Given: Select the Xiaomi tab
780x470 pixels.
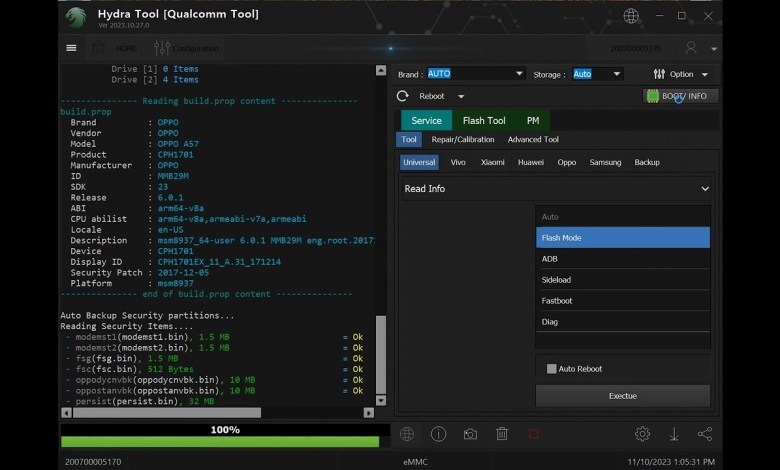Looking at the screenshot, I should pos(492,162).
